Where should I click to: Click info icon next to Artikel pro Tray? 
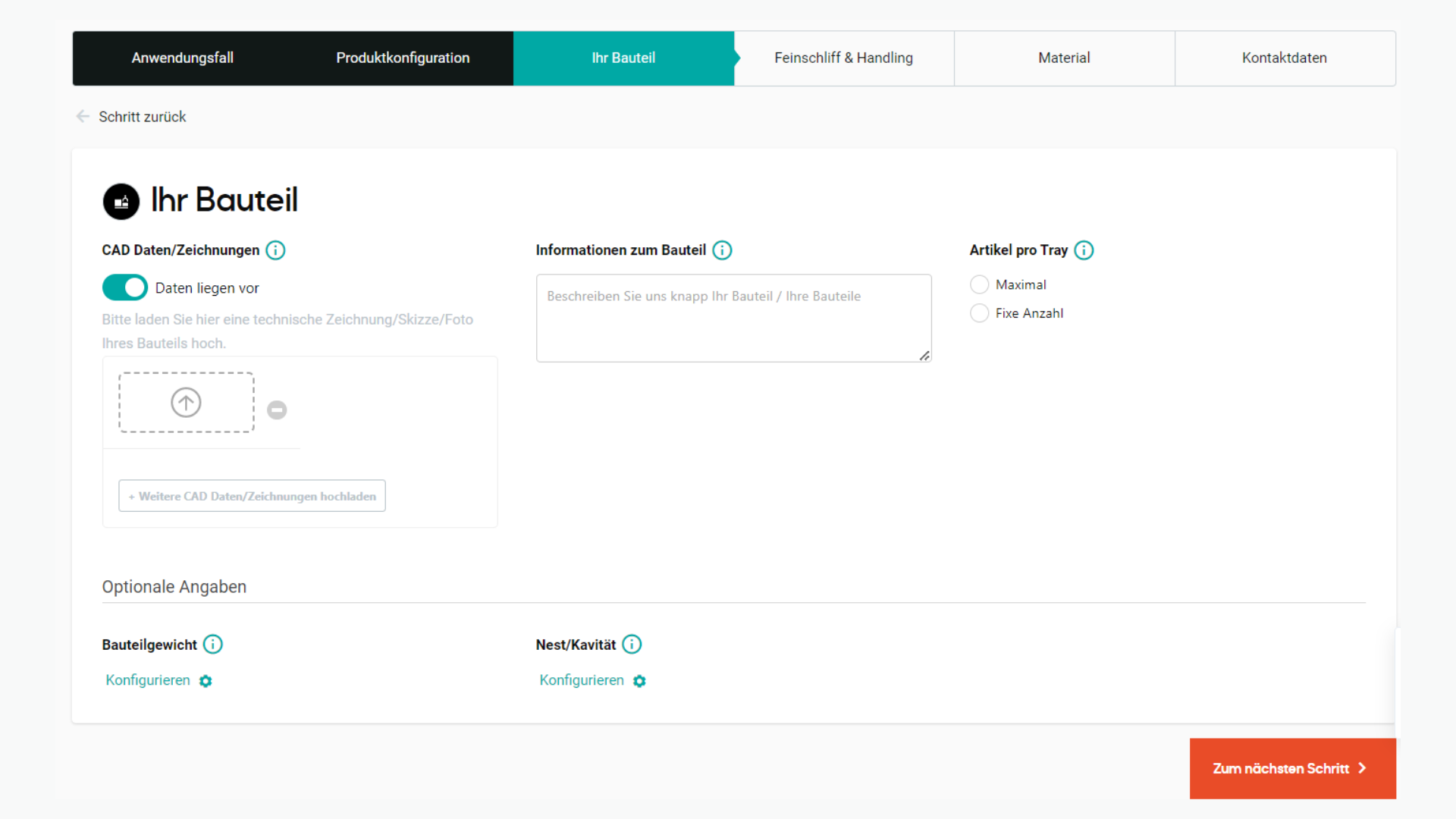(1084, 250)
